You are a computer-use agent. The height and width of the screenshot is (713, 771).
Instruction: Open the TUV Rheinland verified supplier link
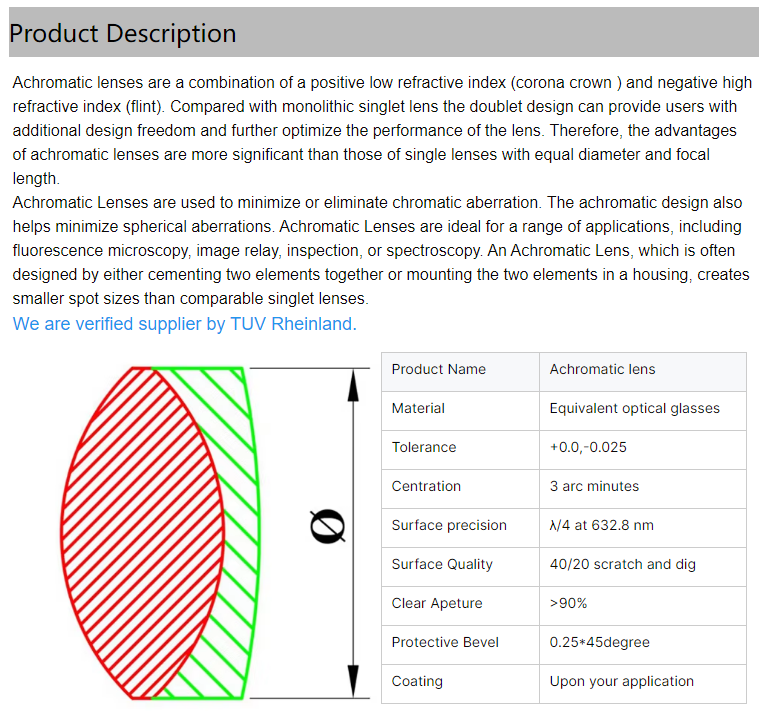pos(184,324)
